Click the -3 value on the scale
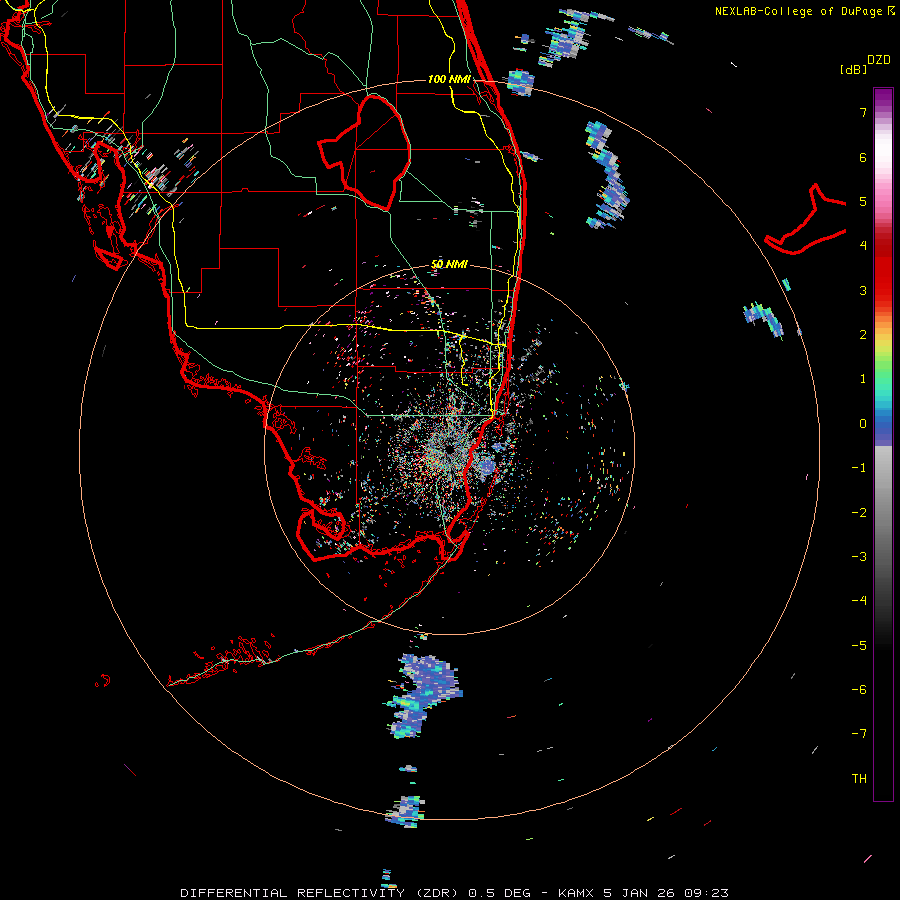This screenshot has height=900, width=900. point(859,557)
